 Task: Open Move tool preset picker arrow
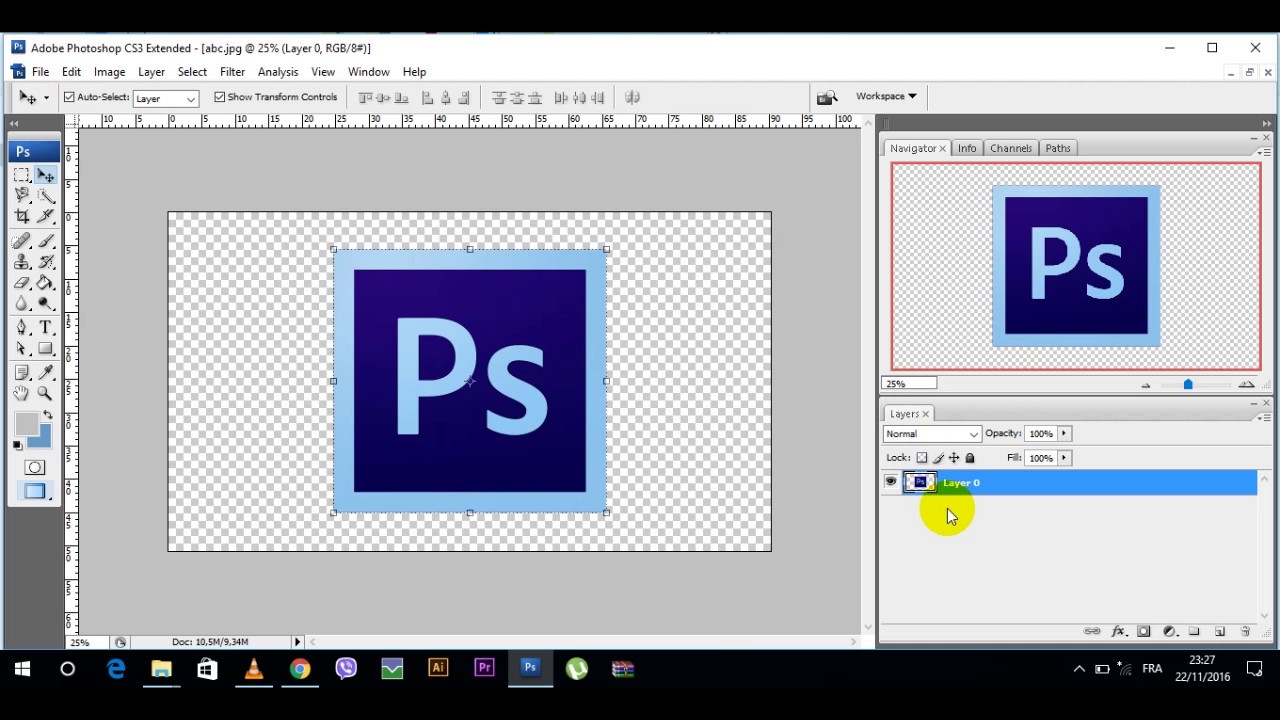tap(46, 98)
